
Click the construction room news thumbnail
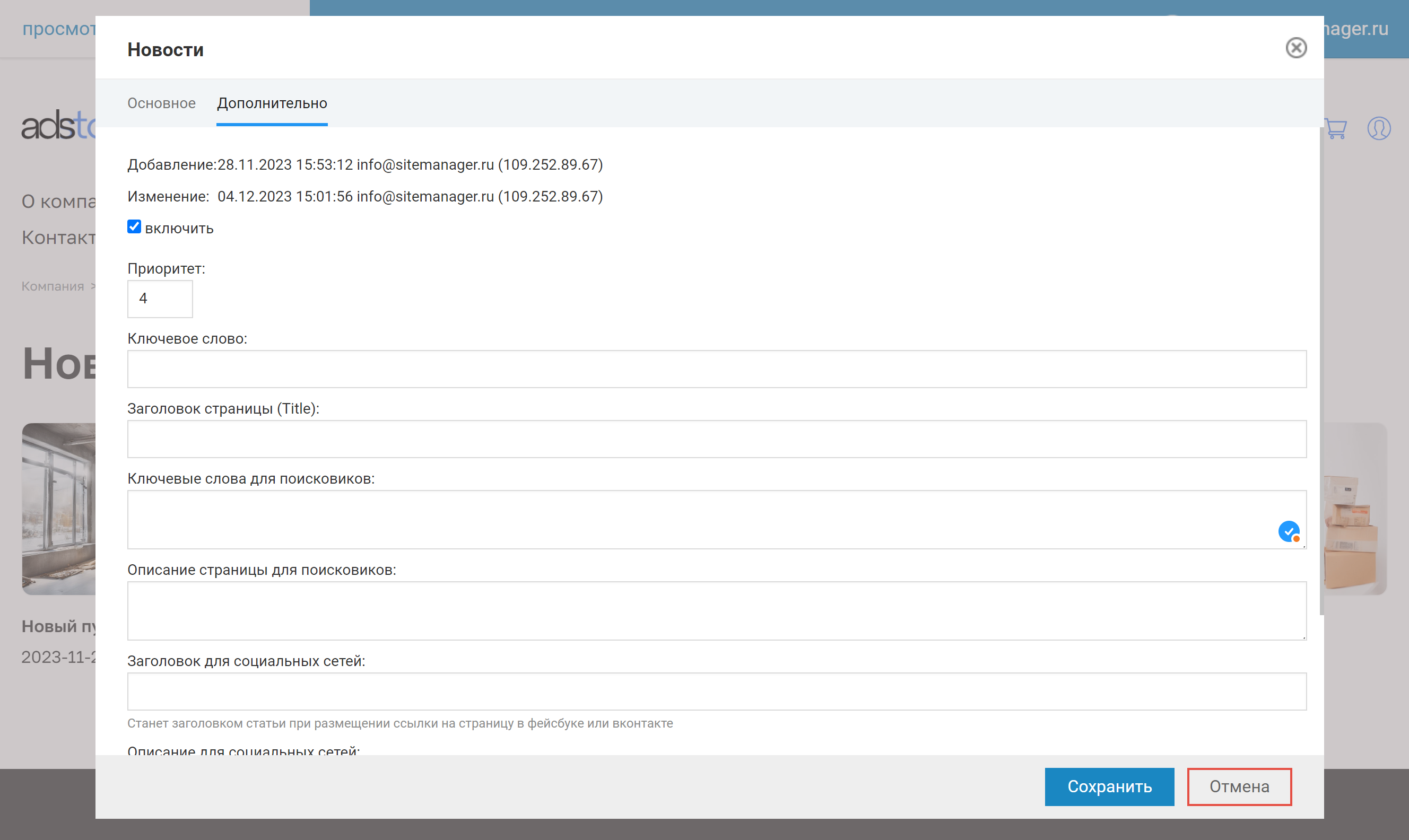59,509
